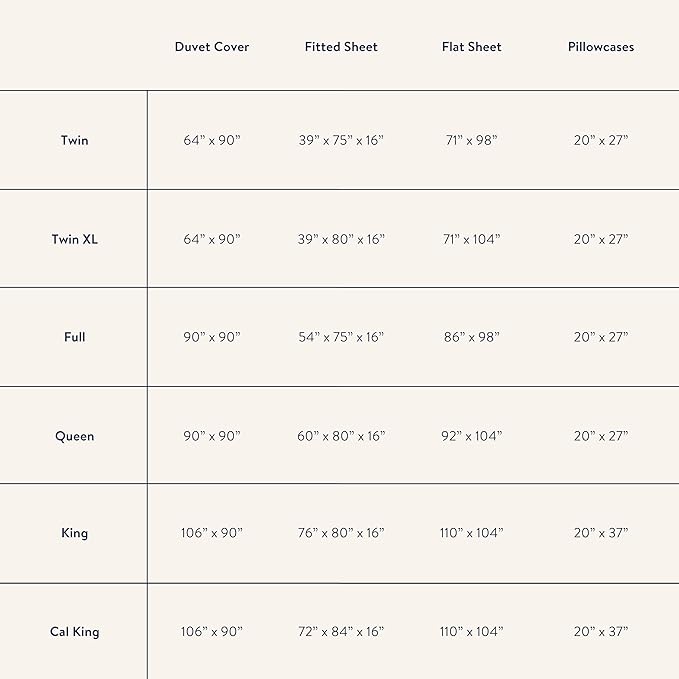The image size is (679, 679).
Task: Select the Queen row label
Action: coord(74,436)
